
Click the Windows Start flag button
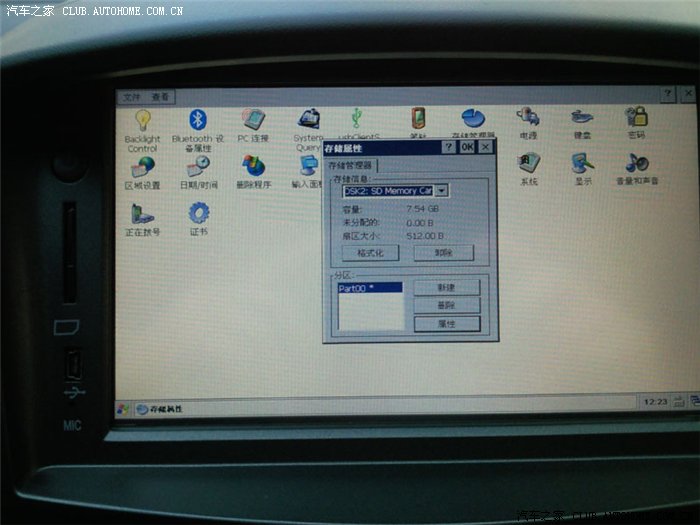tap(124, 409)
